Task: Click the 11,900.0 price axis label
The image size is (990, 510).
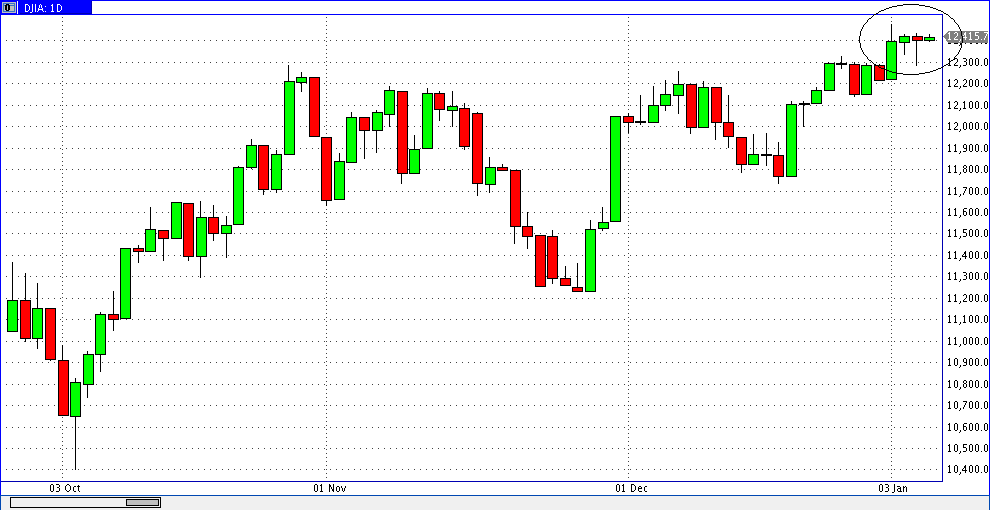Action: [968, 148]
